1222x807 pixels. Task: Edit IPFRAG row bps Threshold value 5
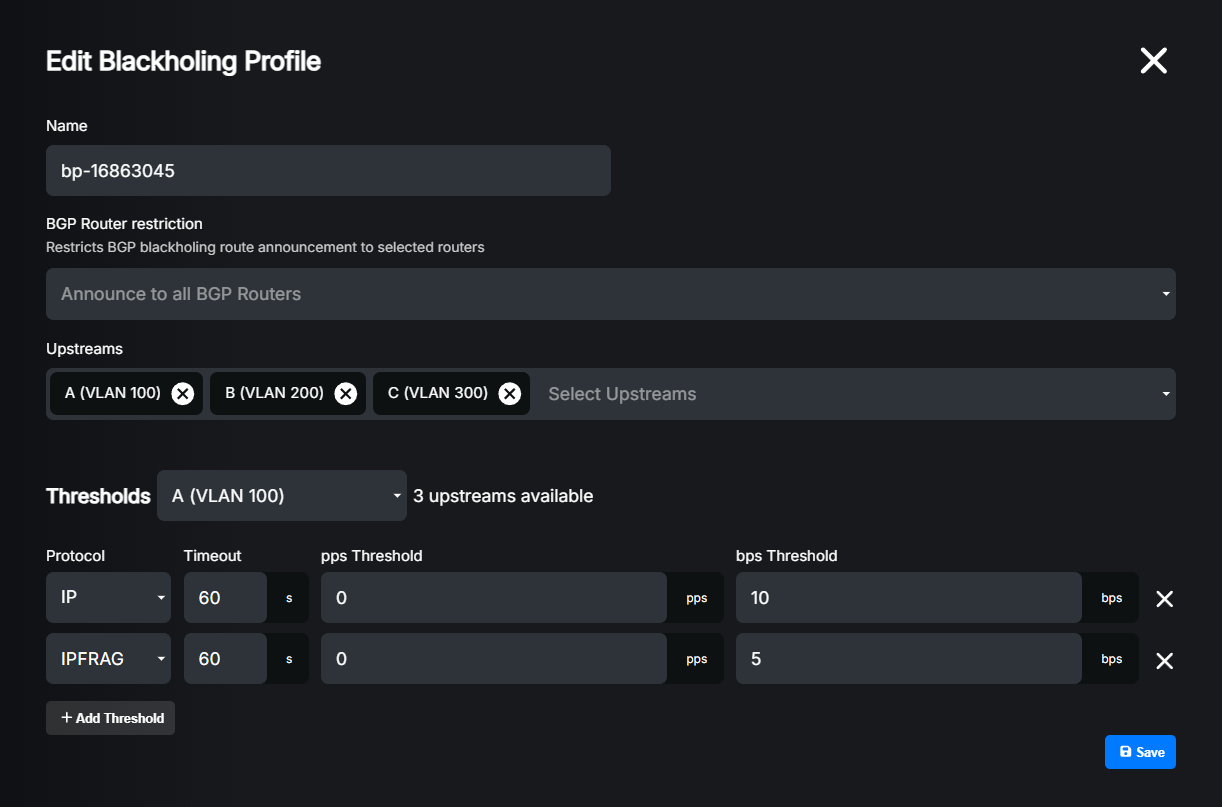click(908, 659)
